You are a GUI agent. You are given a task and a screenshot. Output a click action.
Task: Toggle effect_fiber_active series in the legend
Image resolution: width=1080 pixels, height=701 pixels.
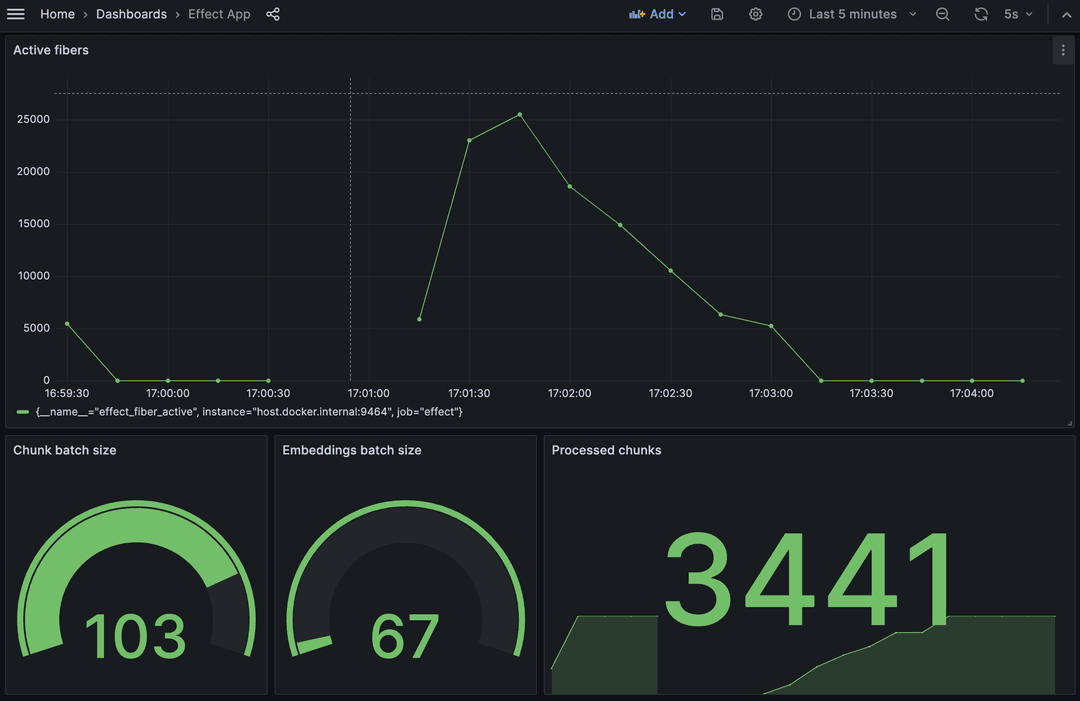coord(248,412)
